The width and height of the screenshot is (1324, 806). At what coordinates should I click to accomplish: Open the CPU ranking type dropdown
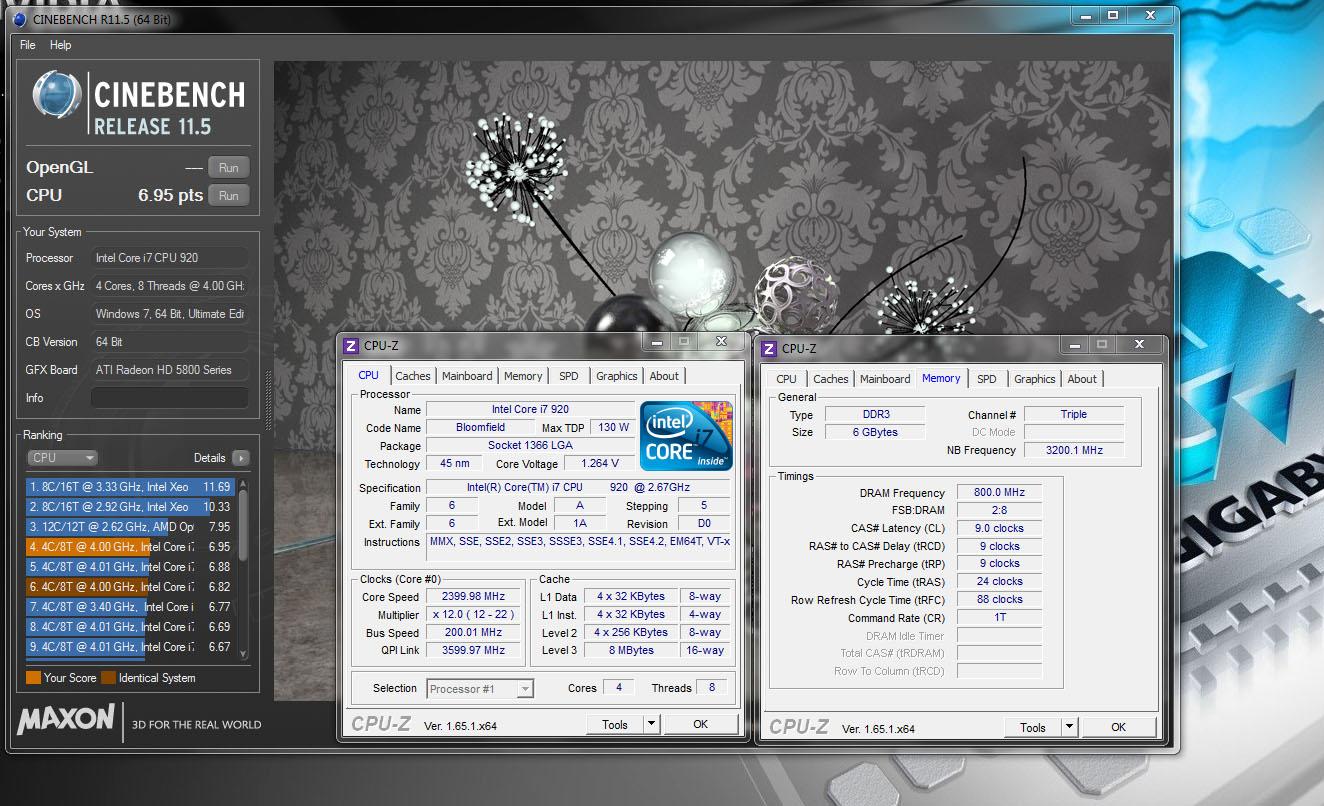point(62,458)
